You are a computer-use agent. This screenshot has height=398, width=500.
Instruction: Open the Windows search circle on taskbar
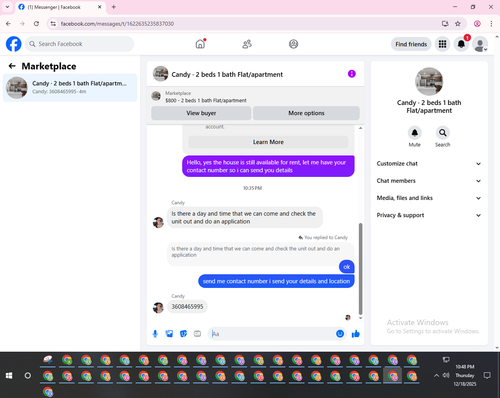pos(28,376)
